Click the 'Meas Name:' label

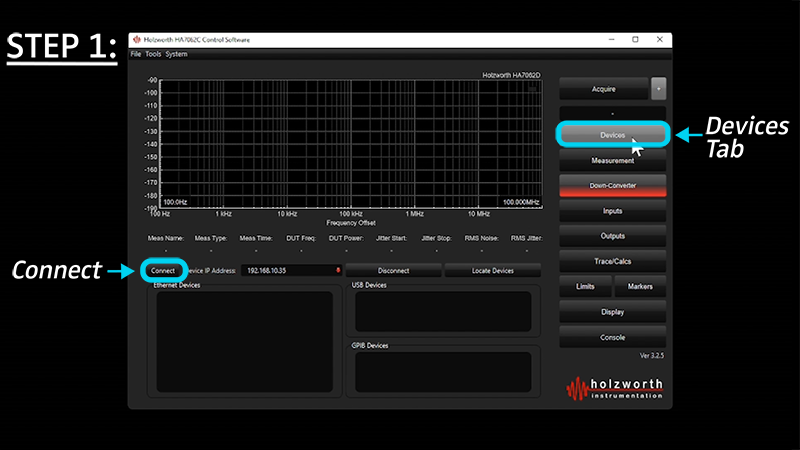pos(166,238)
